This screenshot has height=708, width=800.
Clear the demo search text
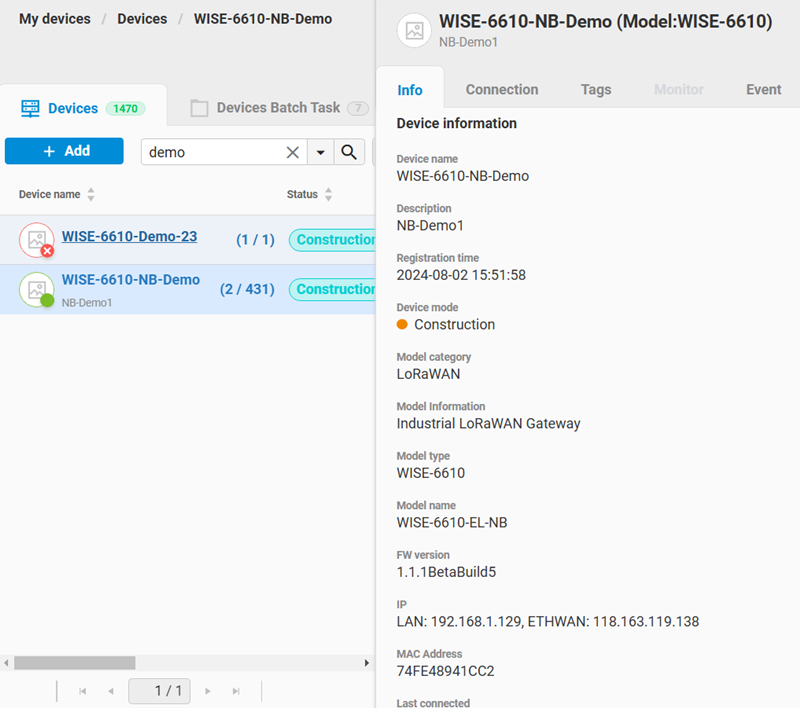(292, 152)
